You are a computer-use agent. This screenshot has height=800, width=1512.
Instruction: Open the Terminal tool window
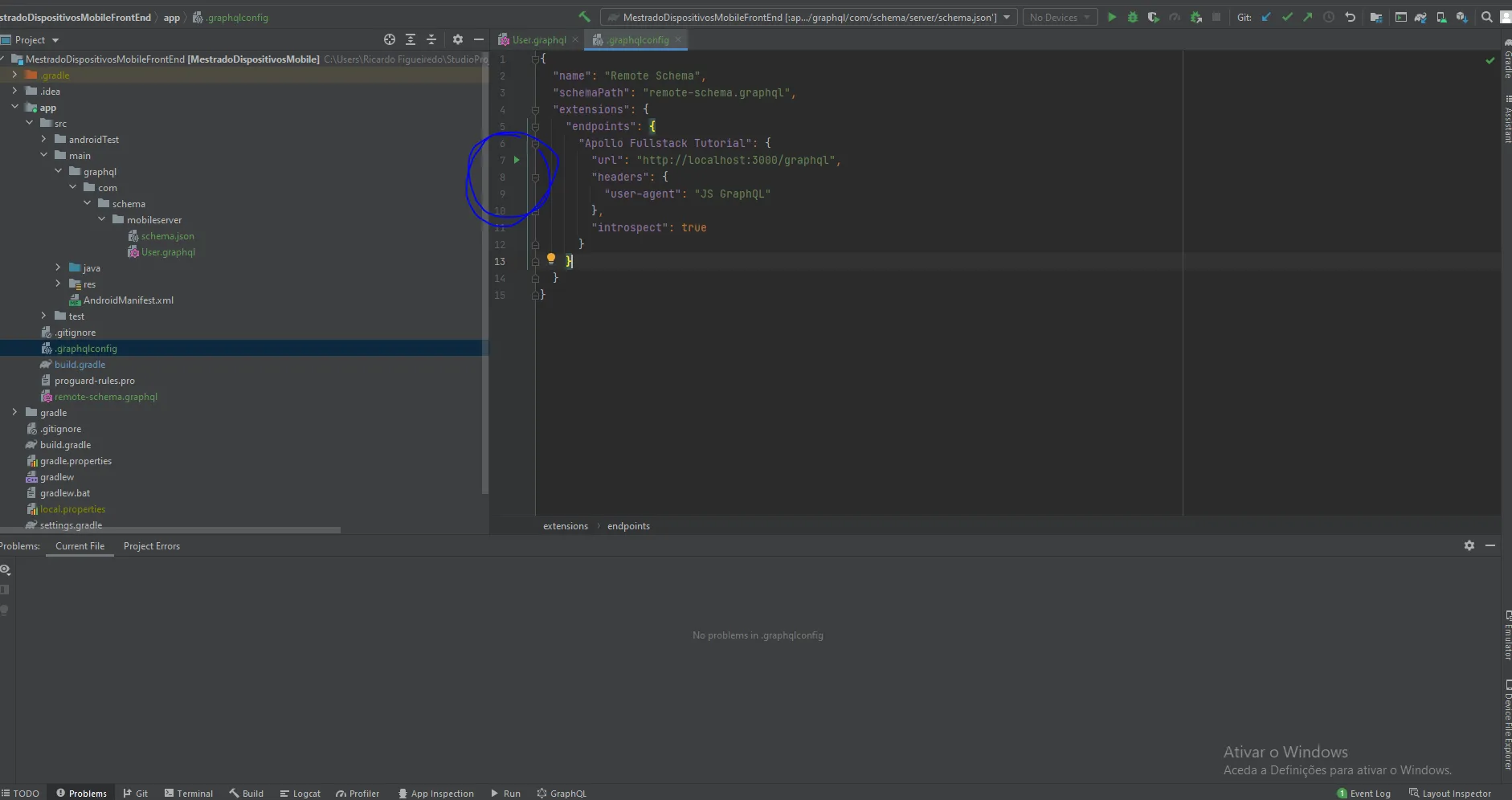click(x=189, y=793)
